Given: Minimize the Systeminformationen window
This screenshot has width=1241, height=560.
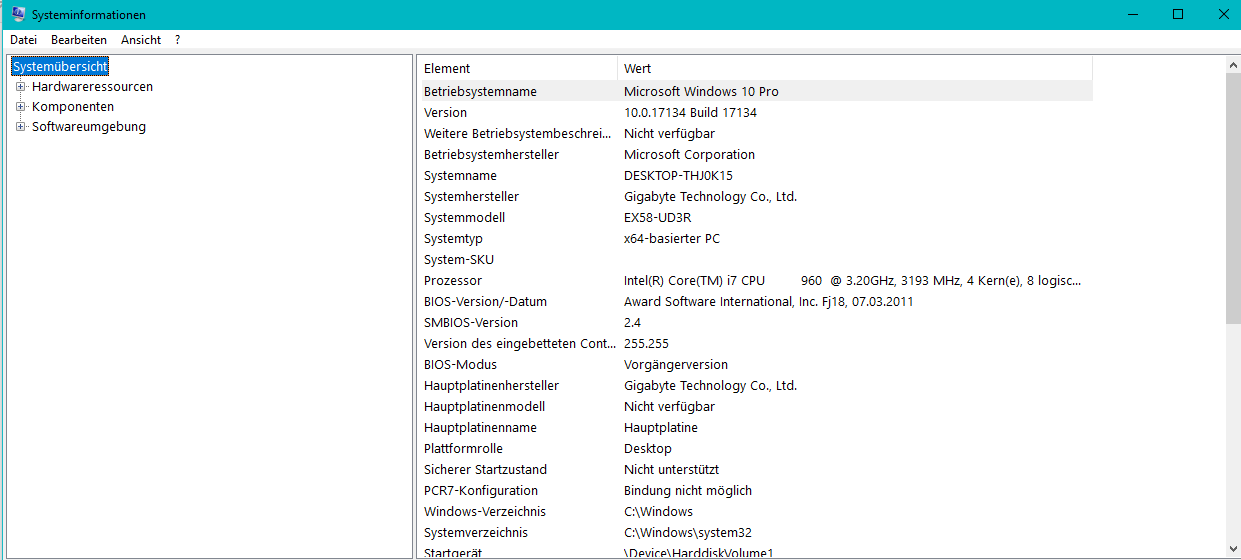Looking at the screenshot, I should click(x=1132, y=14).
